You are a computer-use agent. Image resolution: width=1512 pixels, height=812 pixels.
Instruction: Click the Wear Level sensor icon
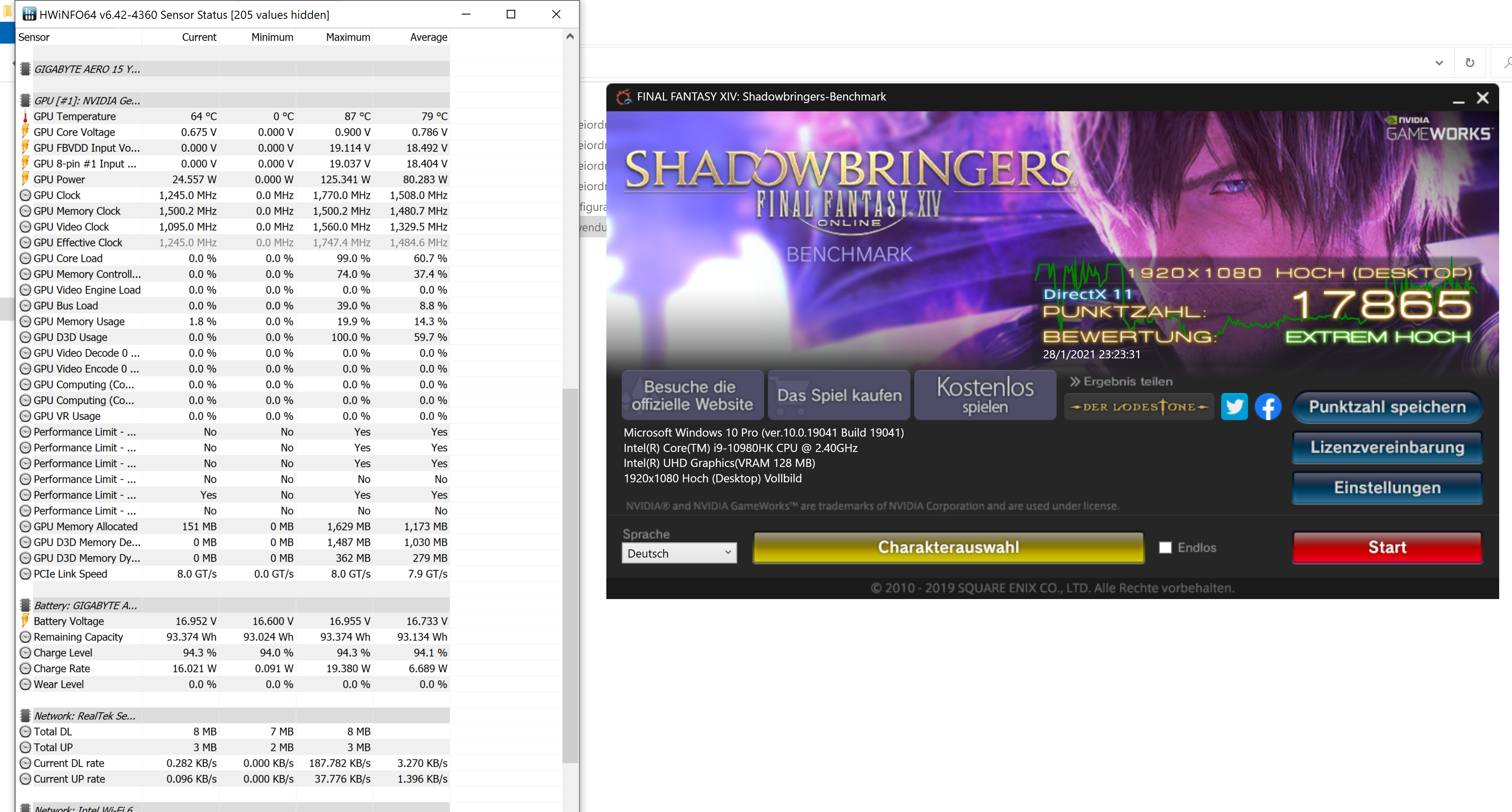[25, 684]
